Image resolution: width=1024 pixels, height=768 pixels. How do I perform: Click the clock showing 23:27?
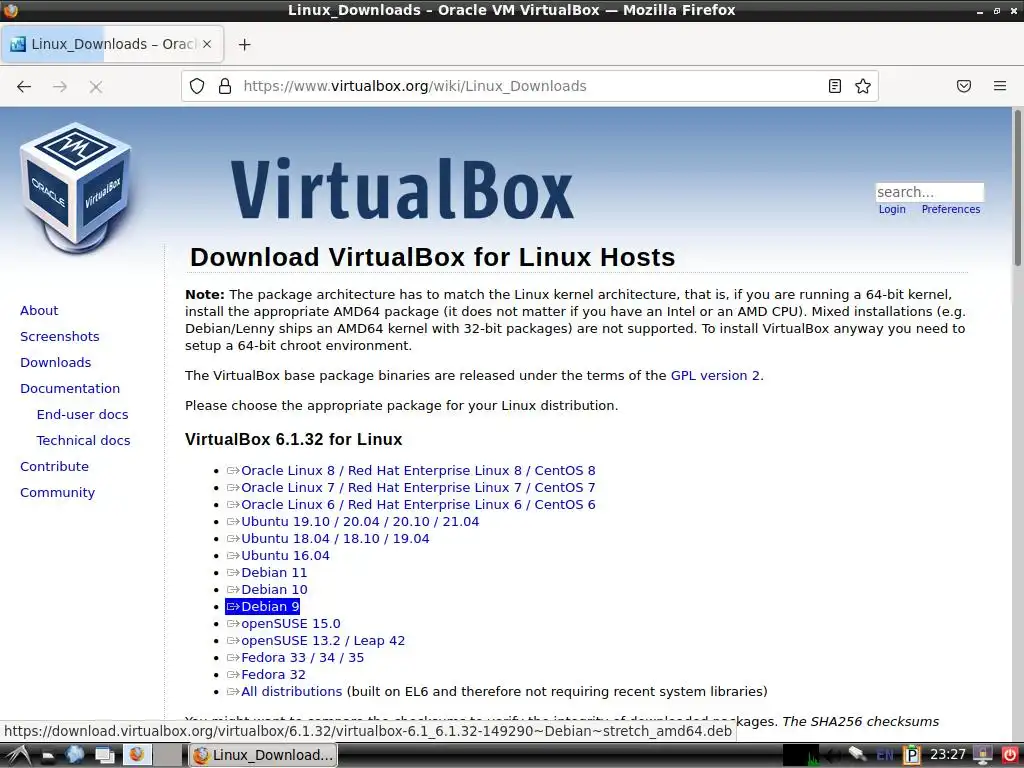(947, 755)
